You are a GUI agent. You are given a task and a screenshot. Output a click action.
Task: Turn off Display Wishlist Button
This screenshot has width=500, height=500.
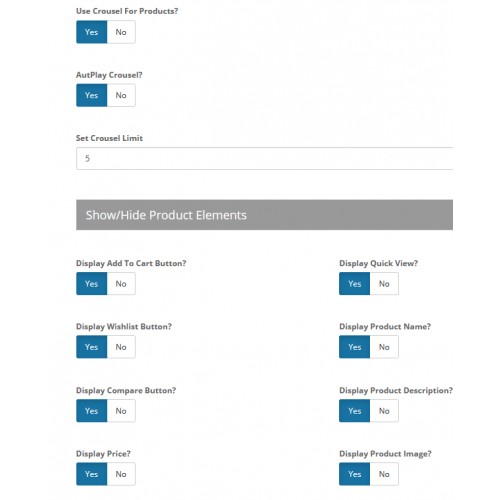pyautogui.click(x=121, y=347)
